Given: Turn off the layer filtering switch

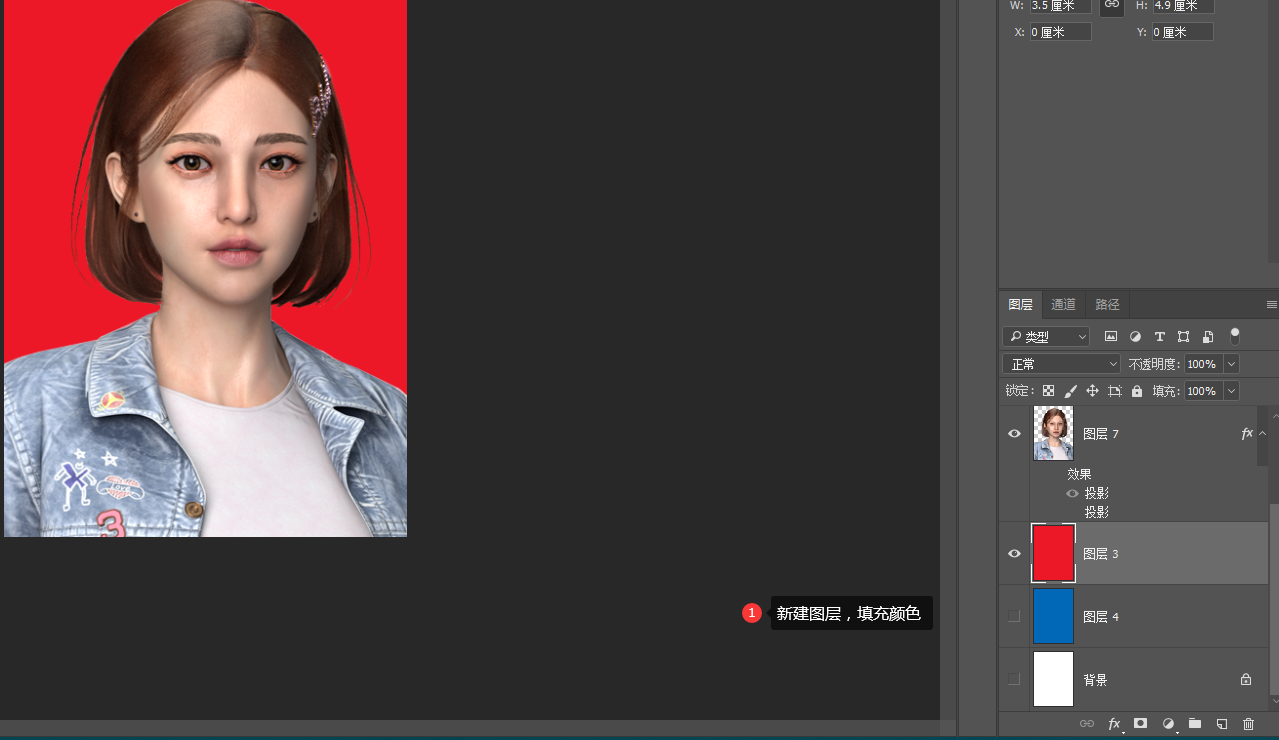Looking at the screenshot, I should [x=1234, y=336].
